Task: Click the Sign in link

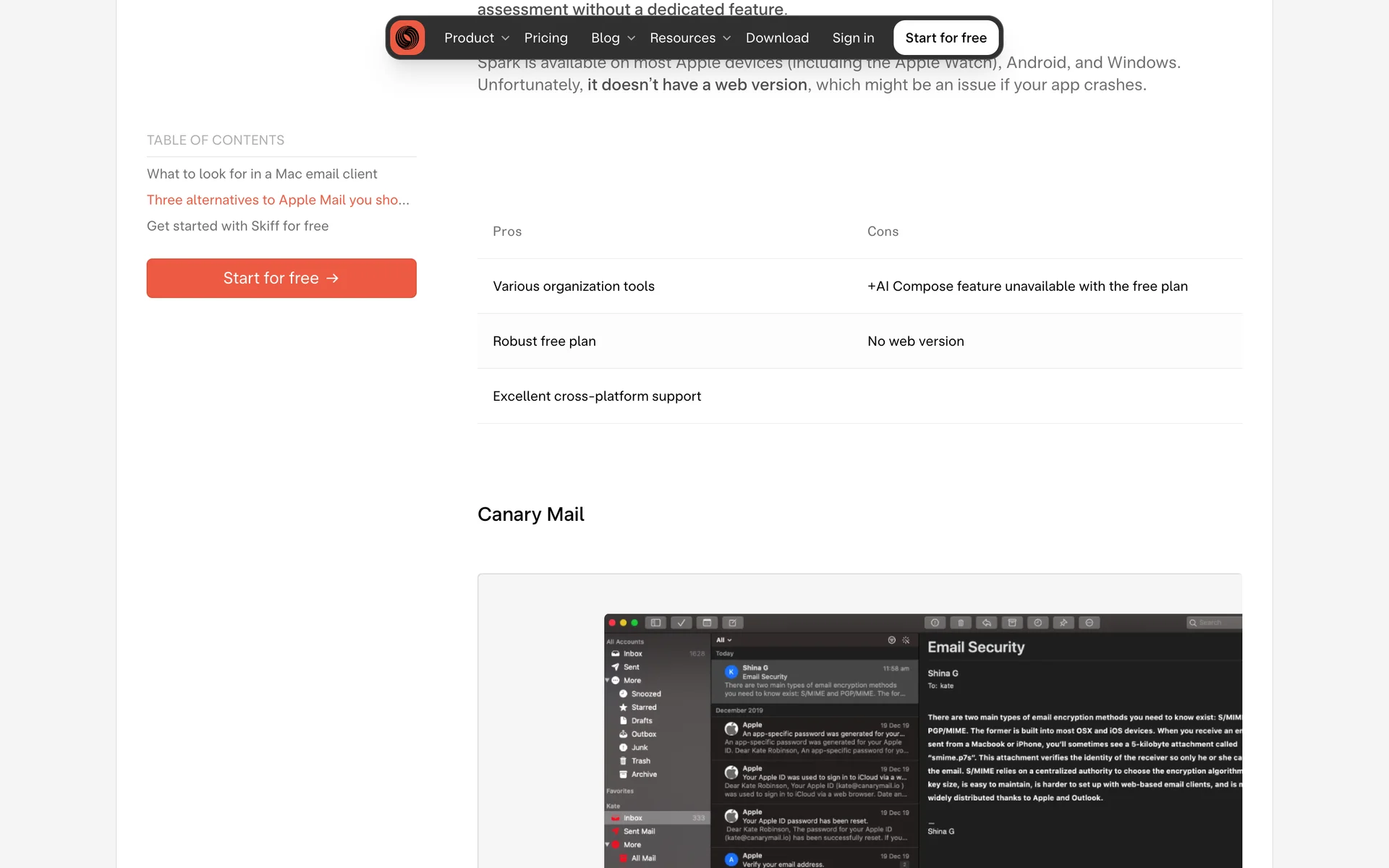Action: tap(853, 38)
